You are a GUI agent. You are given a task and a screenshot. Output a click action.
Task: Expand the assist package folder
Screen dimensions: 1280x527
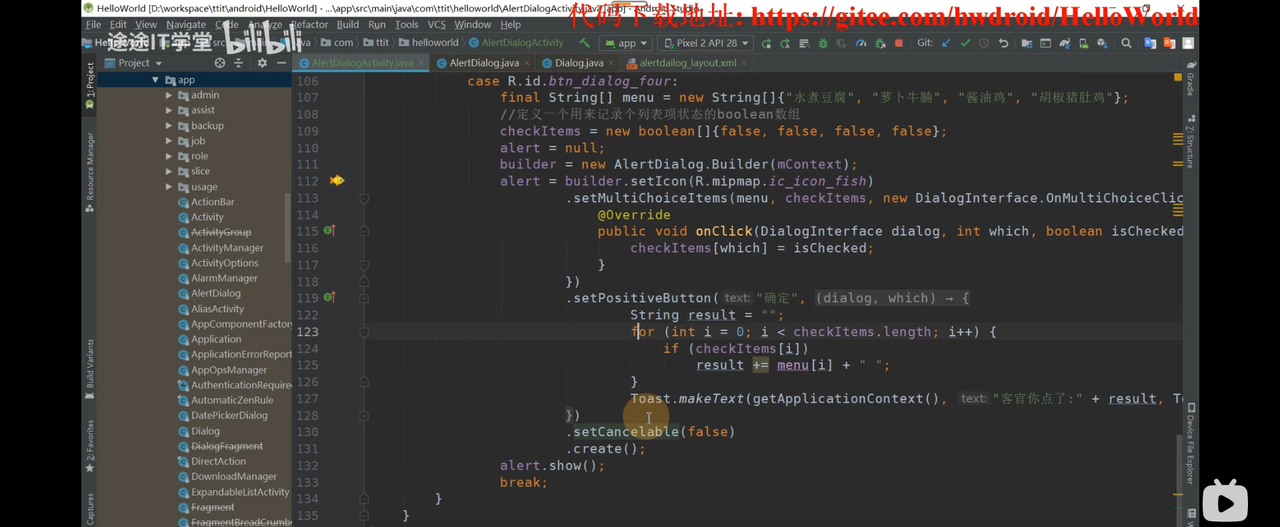tap(169, 110)
